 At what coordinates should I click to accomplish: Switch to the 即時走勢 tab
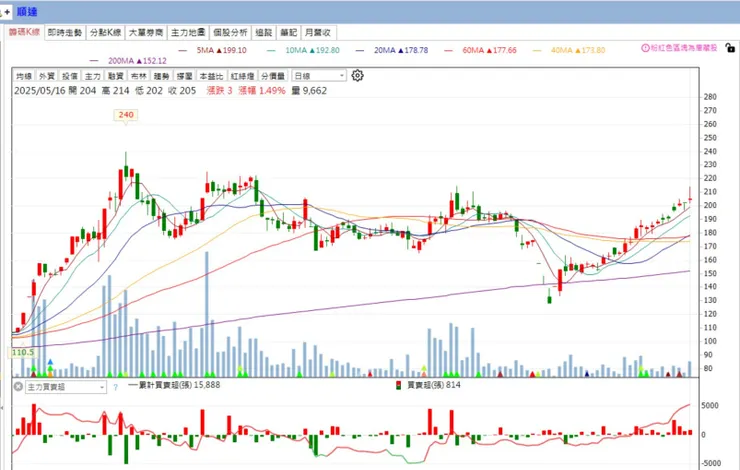coord(65,32)
